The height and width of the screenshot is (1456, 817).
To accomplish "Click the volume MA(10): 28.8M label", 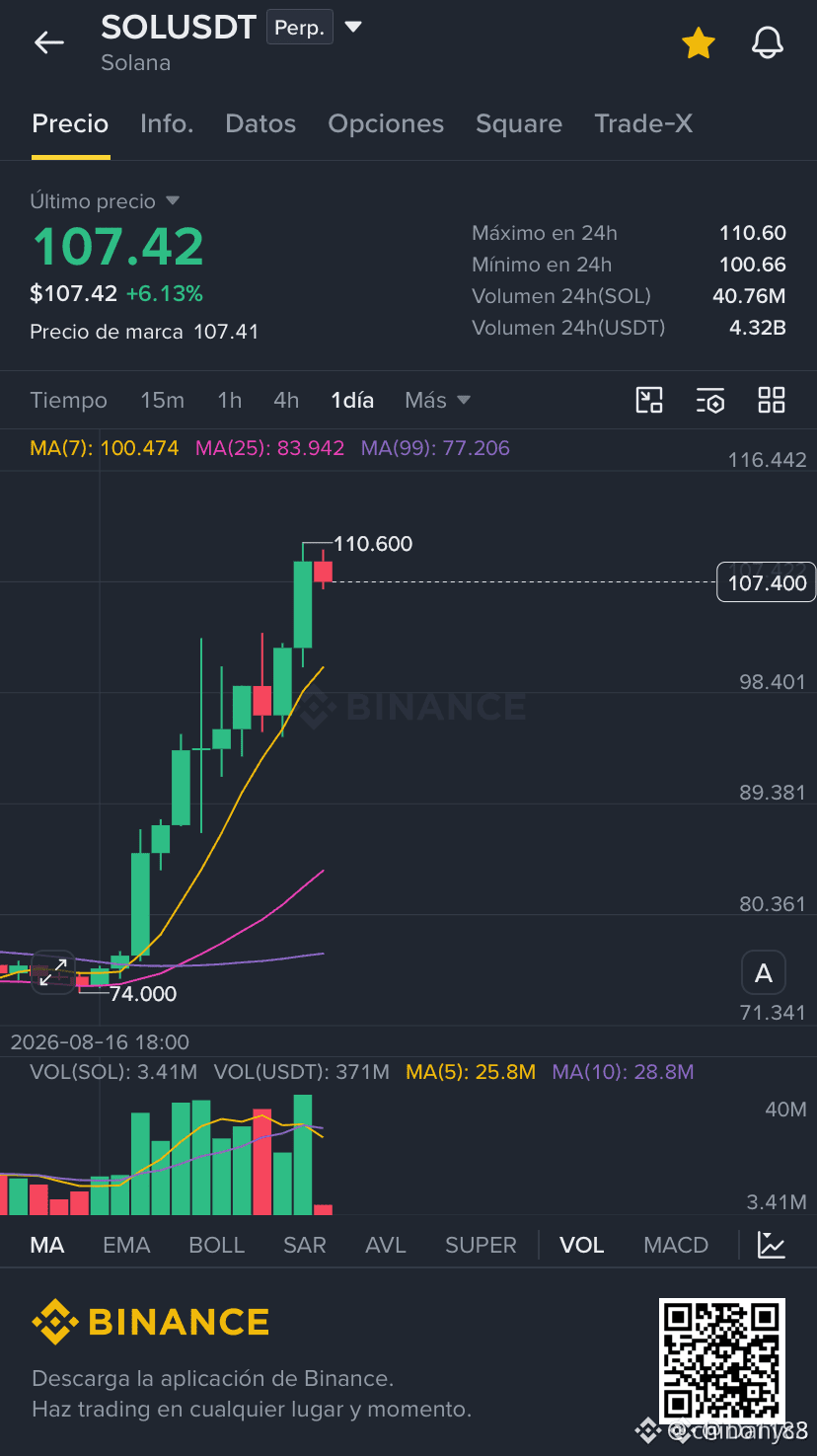I will pyautogui.click(x=623, y=1072).
